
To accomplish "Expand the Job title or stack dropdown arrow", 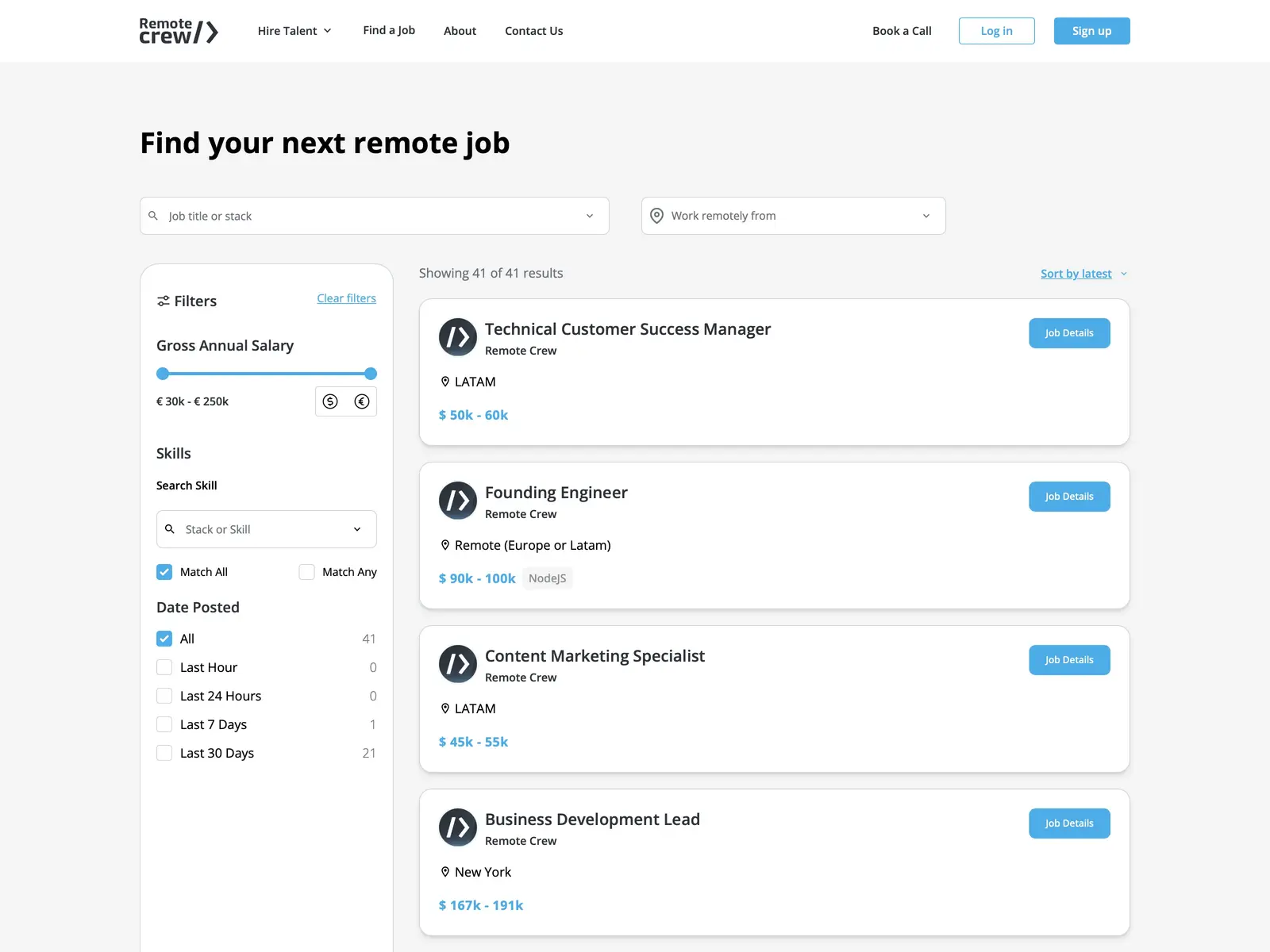I will click(590, 216).
